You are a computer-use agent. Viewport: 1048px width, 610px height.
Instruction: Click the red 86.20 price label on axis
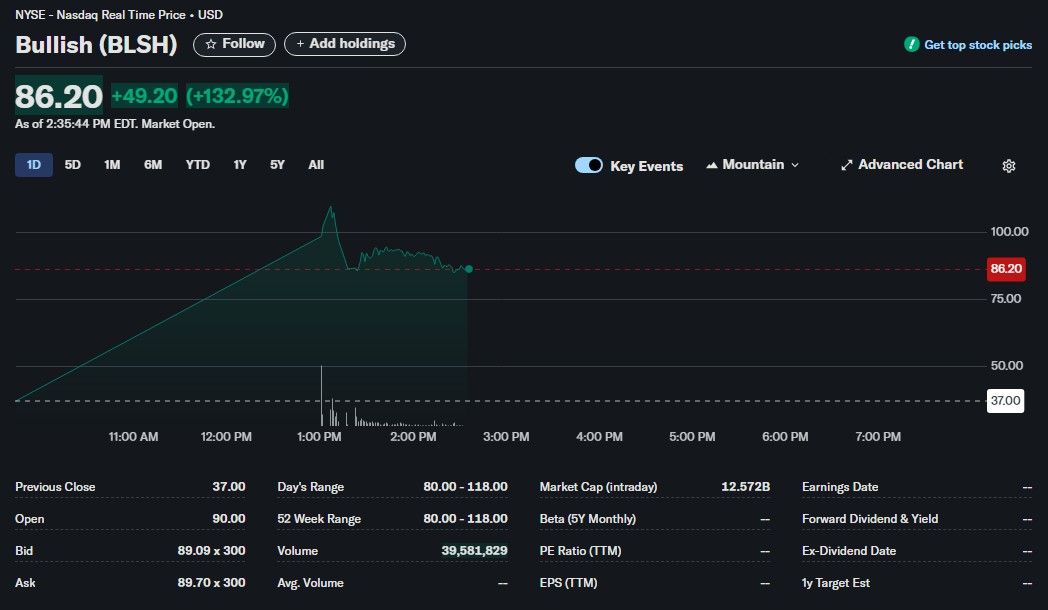click(x=1006, y=269)
